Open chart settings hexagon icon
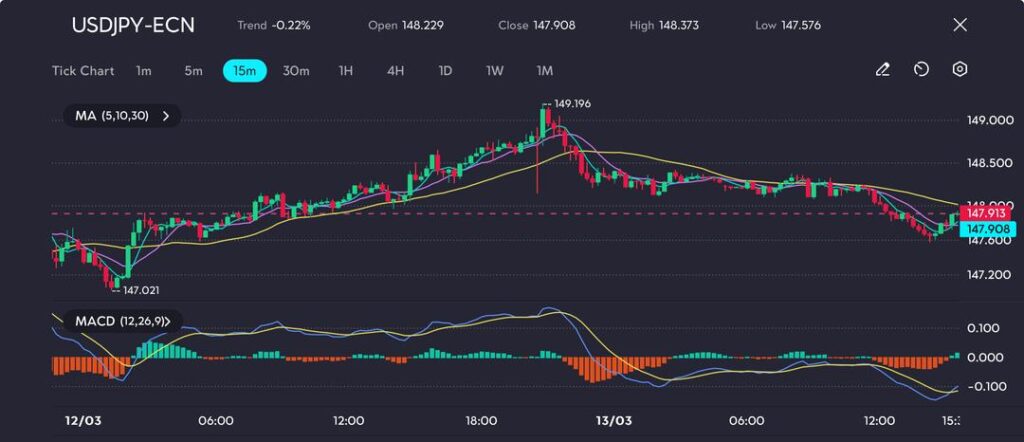Viewport: 1024px width, 442px height. [x=959, y=70]
